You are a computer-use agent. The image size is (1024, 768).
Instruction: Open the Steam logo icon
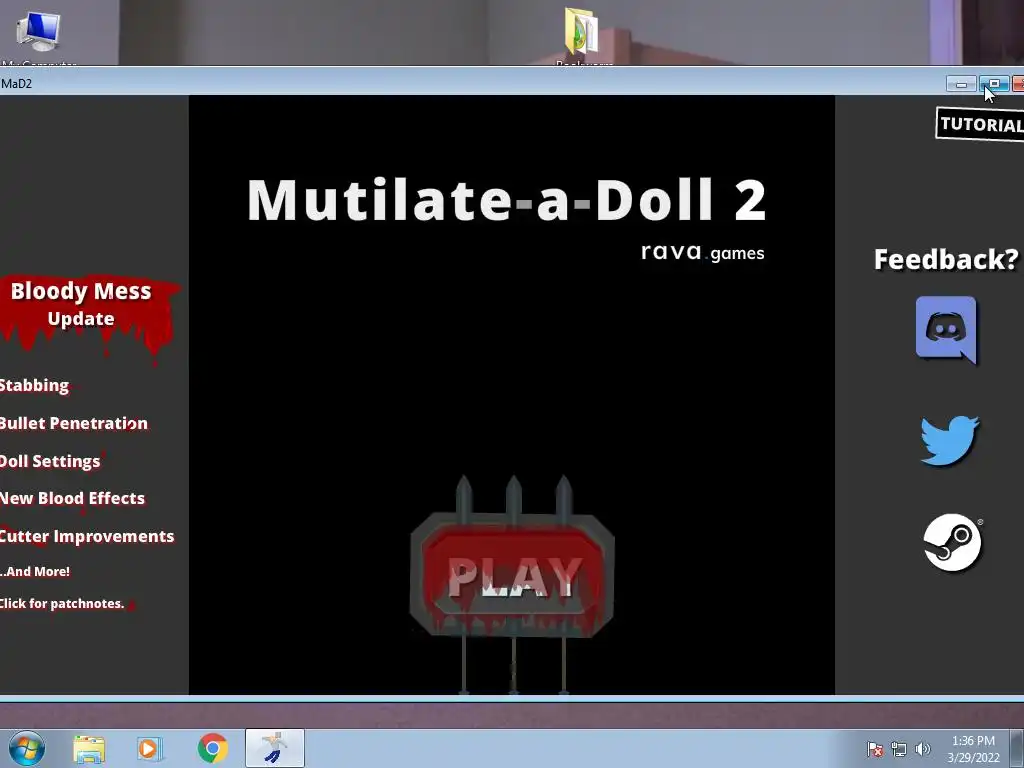point(952,542)
